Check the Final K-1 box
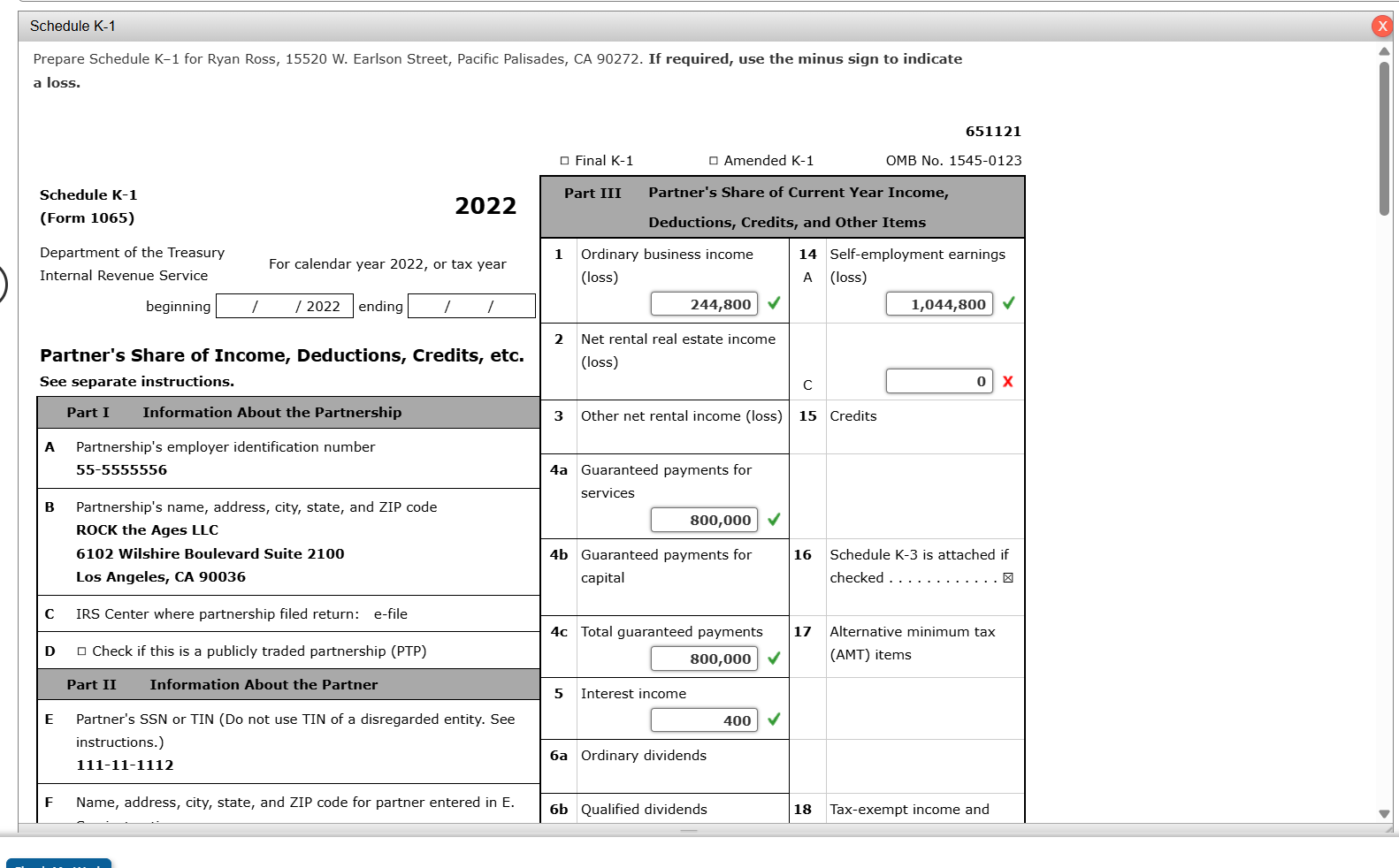1399x868 pixels. click(564, 161)
